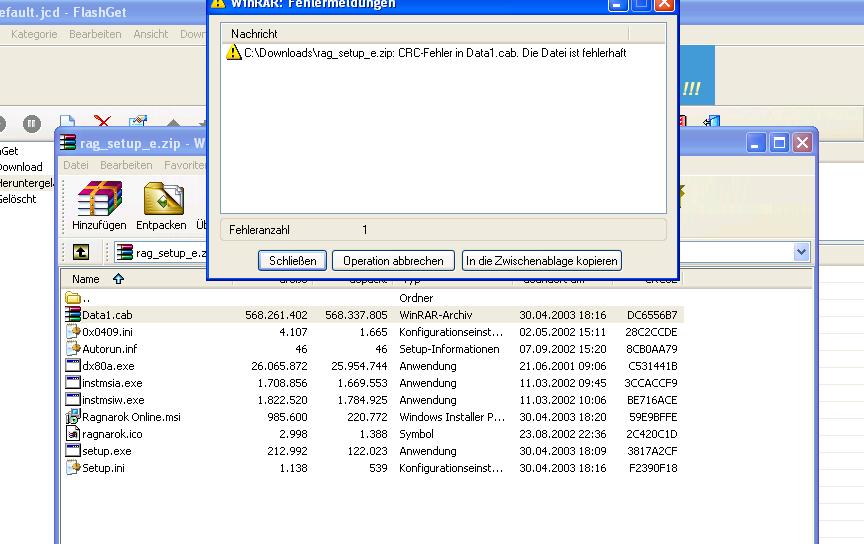
Task: Click the new document icon in FlashGet toolbar
Action: (x=67, y=122)
